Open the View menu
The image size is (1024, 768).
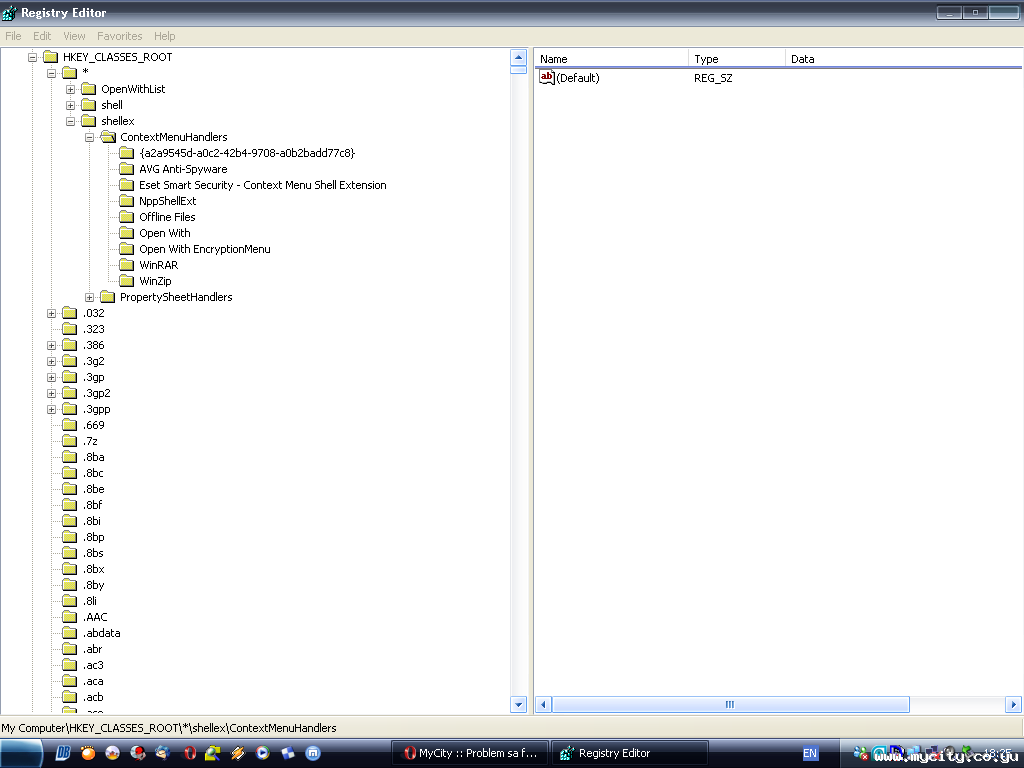(x=74, y=36)
